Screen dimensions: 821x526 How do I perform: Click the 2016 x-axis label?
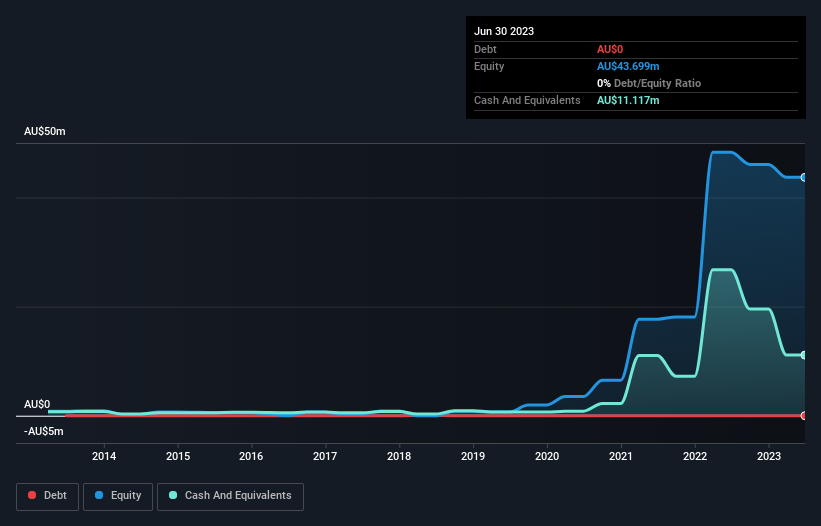[251, 456]
